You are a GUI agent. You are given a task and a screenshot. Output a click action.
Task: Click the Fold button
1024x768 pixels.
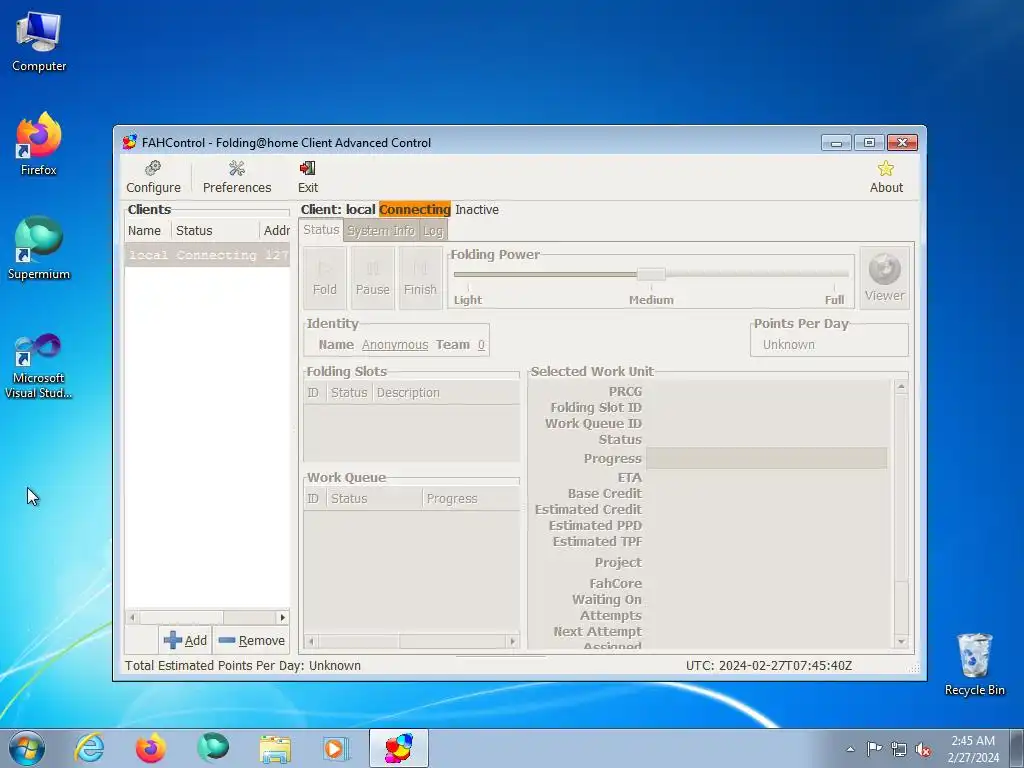pos(325,278)
